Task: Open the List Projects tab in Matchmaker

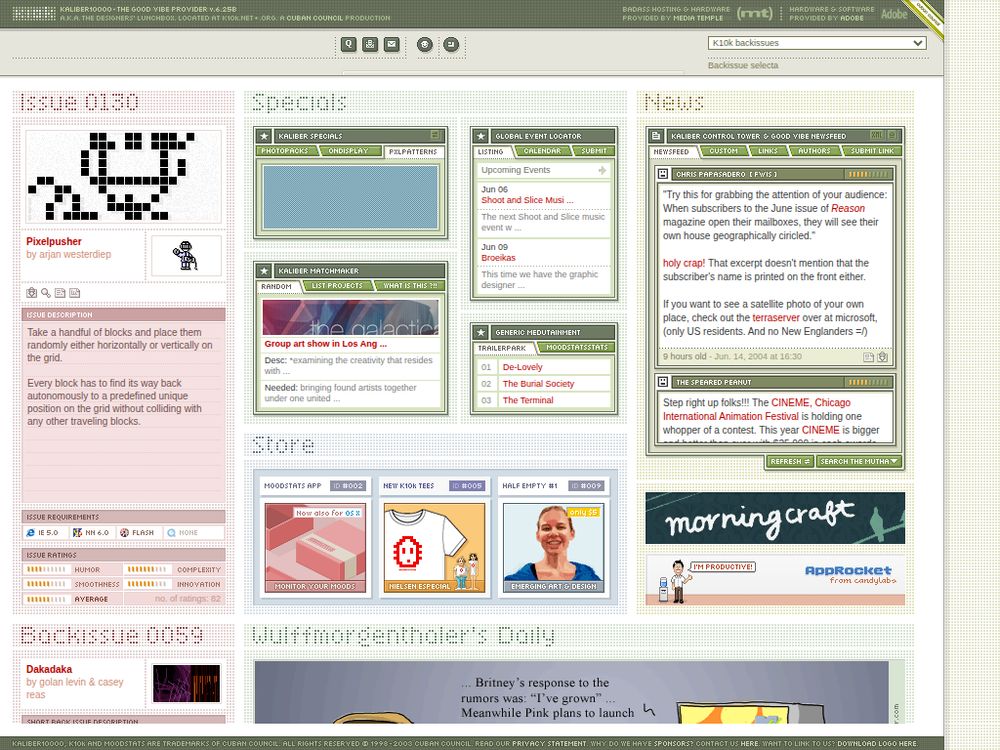Action: click(337, 286)
